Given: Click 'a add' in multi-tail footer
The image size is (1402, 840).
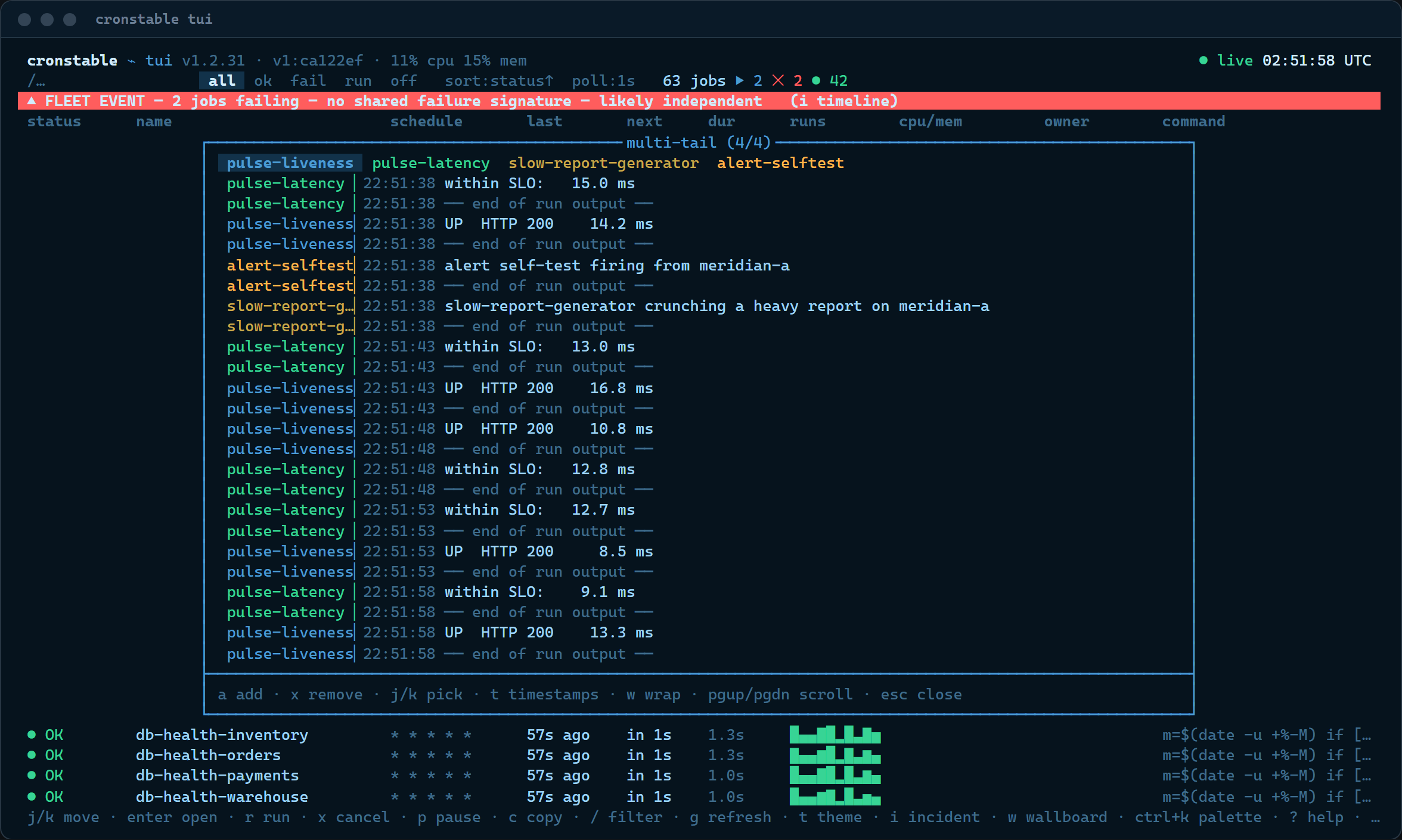Looking at the screenshot, I should (x=240, y=695).
